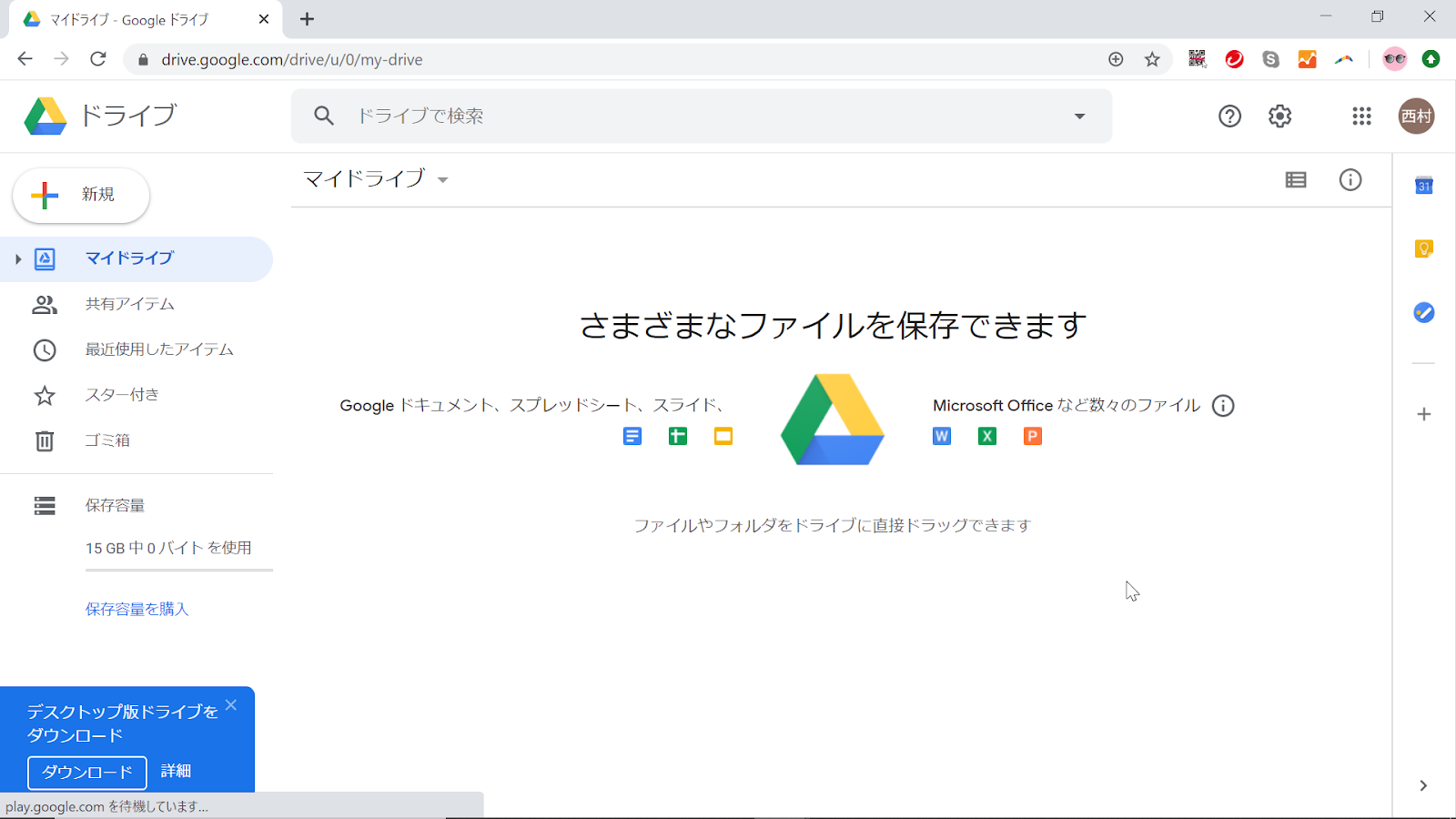The width and height of the screenshot is (1456, 819).
Task: Select the マイドライブ - Google ドライブ tab
Action: 146,19
